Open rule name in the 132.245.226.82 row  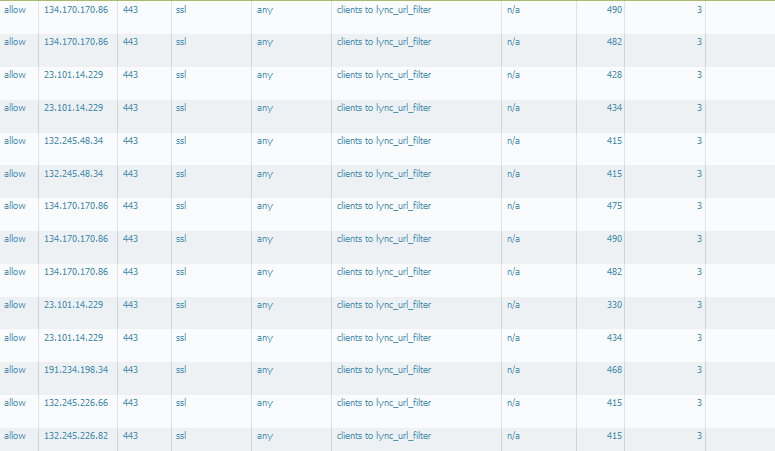(x=384, y=436)
